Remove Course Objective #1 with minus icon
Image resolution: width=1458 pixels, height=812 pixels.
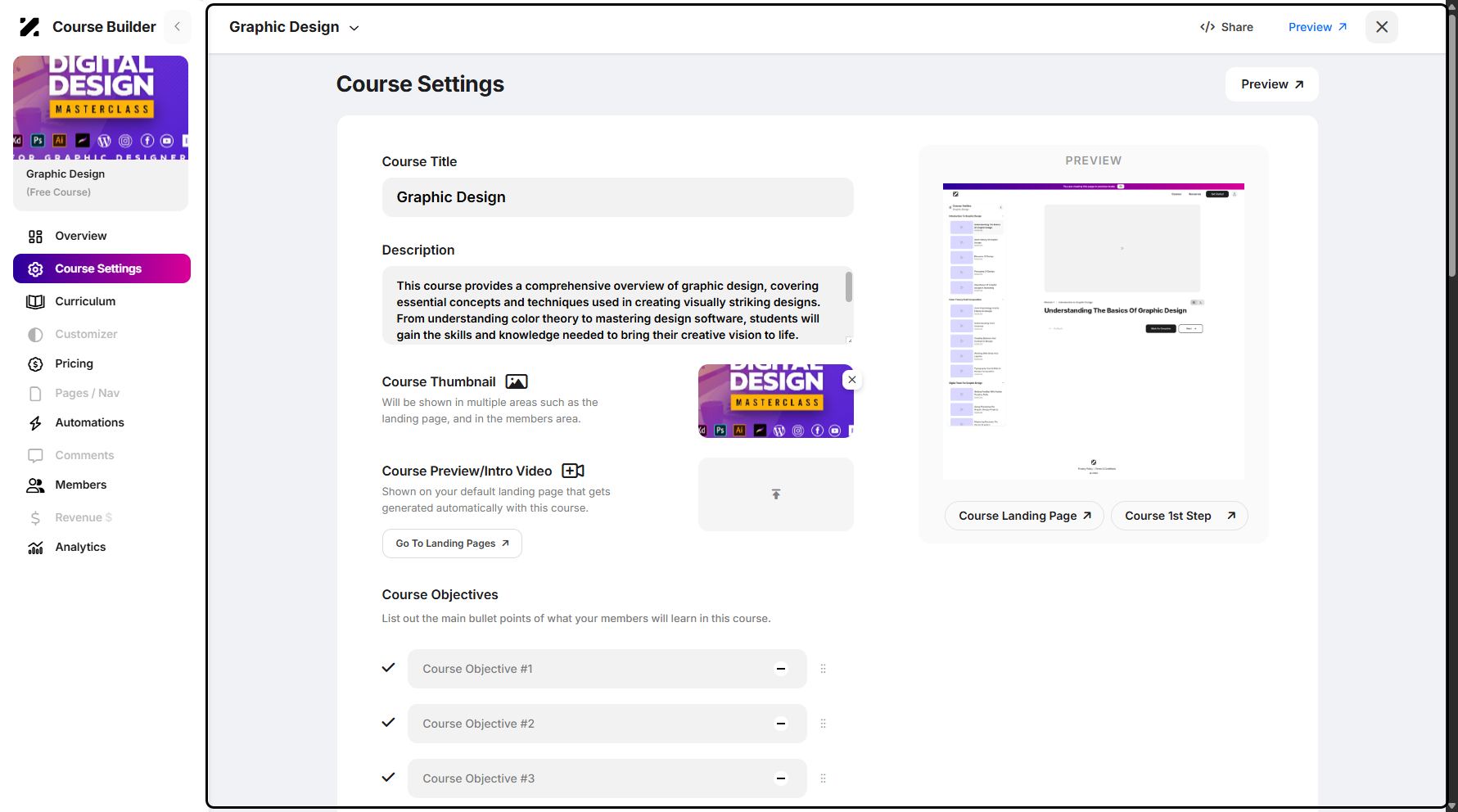pos(781,669)
